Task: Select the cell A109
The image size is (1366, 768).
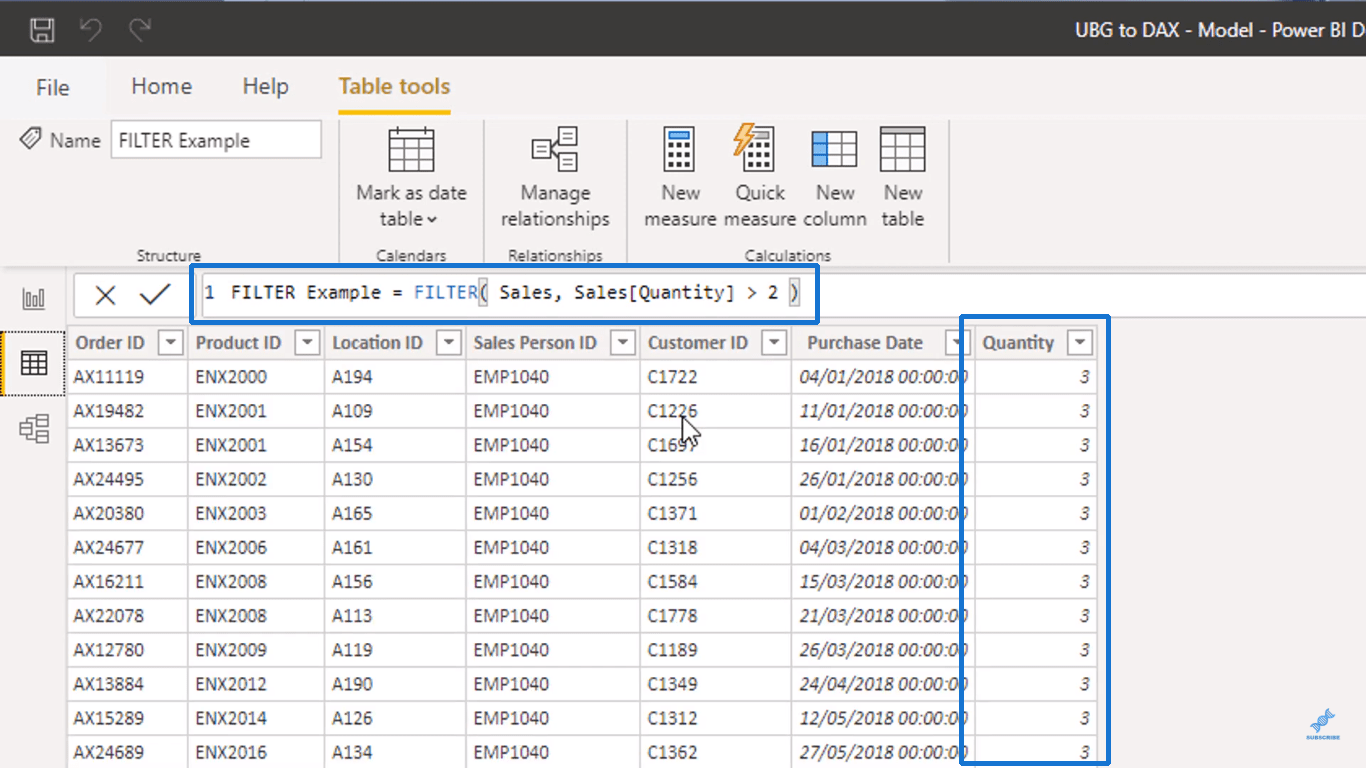Action: [395, 411]
